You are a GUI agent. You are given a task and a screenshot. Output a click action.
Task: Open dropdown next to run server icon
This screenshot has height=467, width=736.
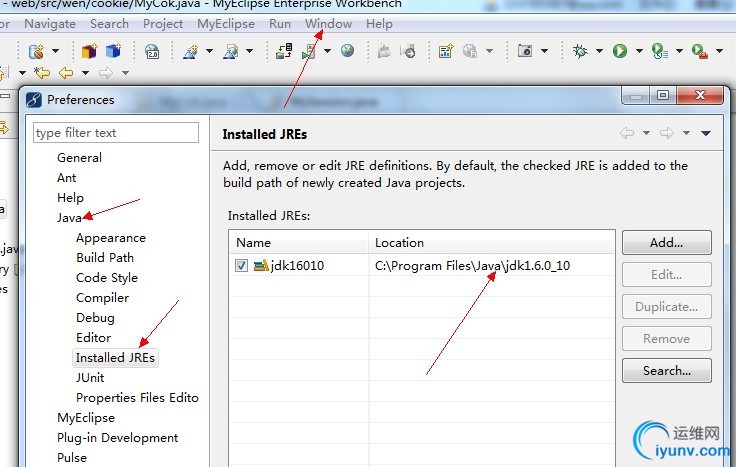pos(327,51)
